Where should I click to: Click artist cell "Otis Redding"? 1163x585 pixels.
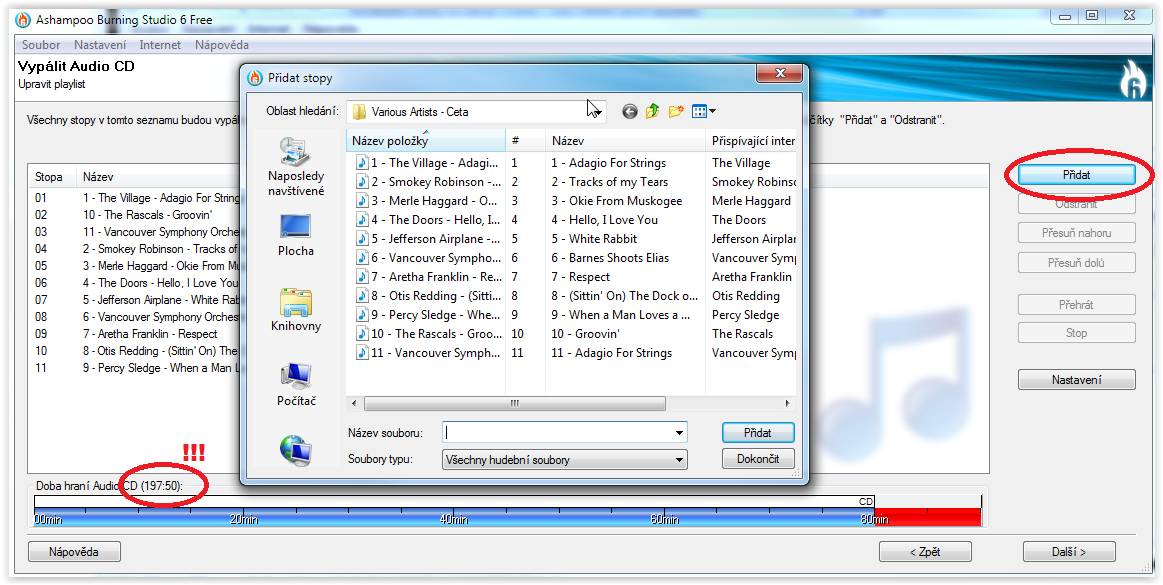point(745,296)
